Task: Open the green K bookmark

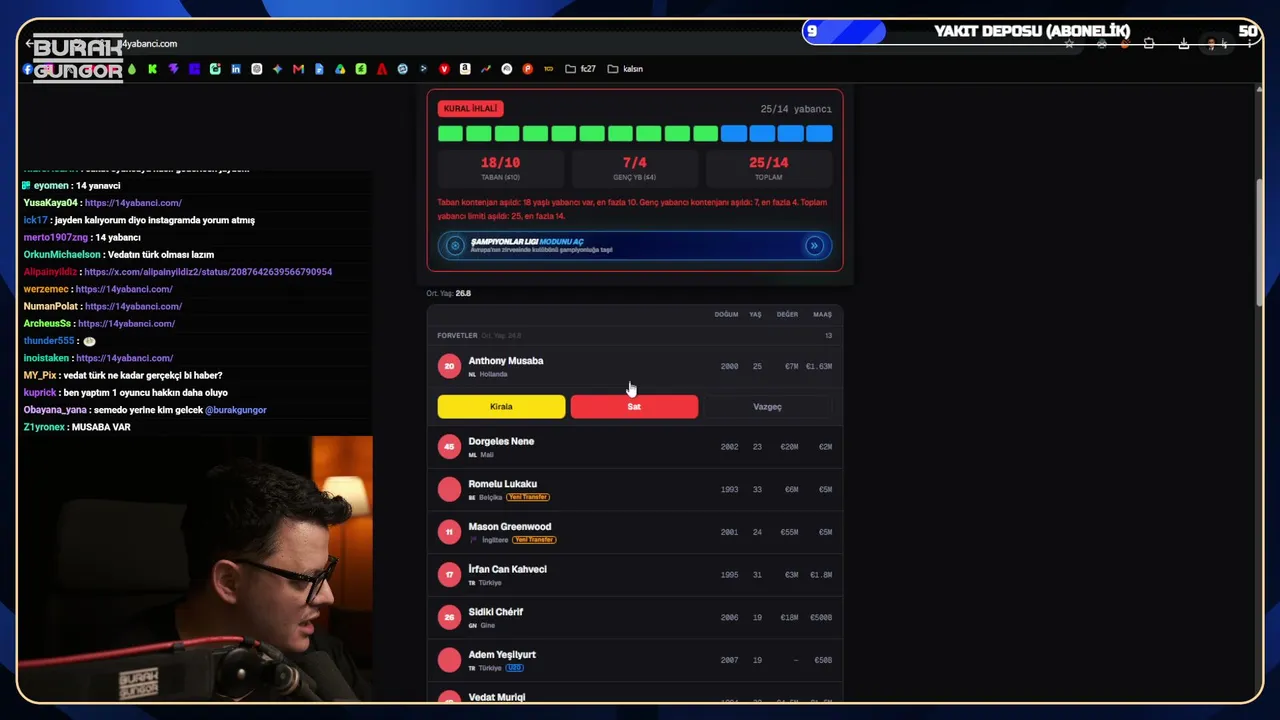Action: [152, 69]
